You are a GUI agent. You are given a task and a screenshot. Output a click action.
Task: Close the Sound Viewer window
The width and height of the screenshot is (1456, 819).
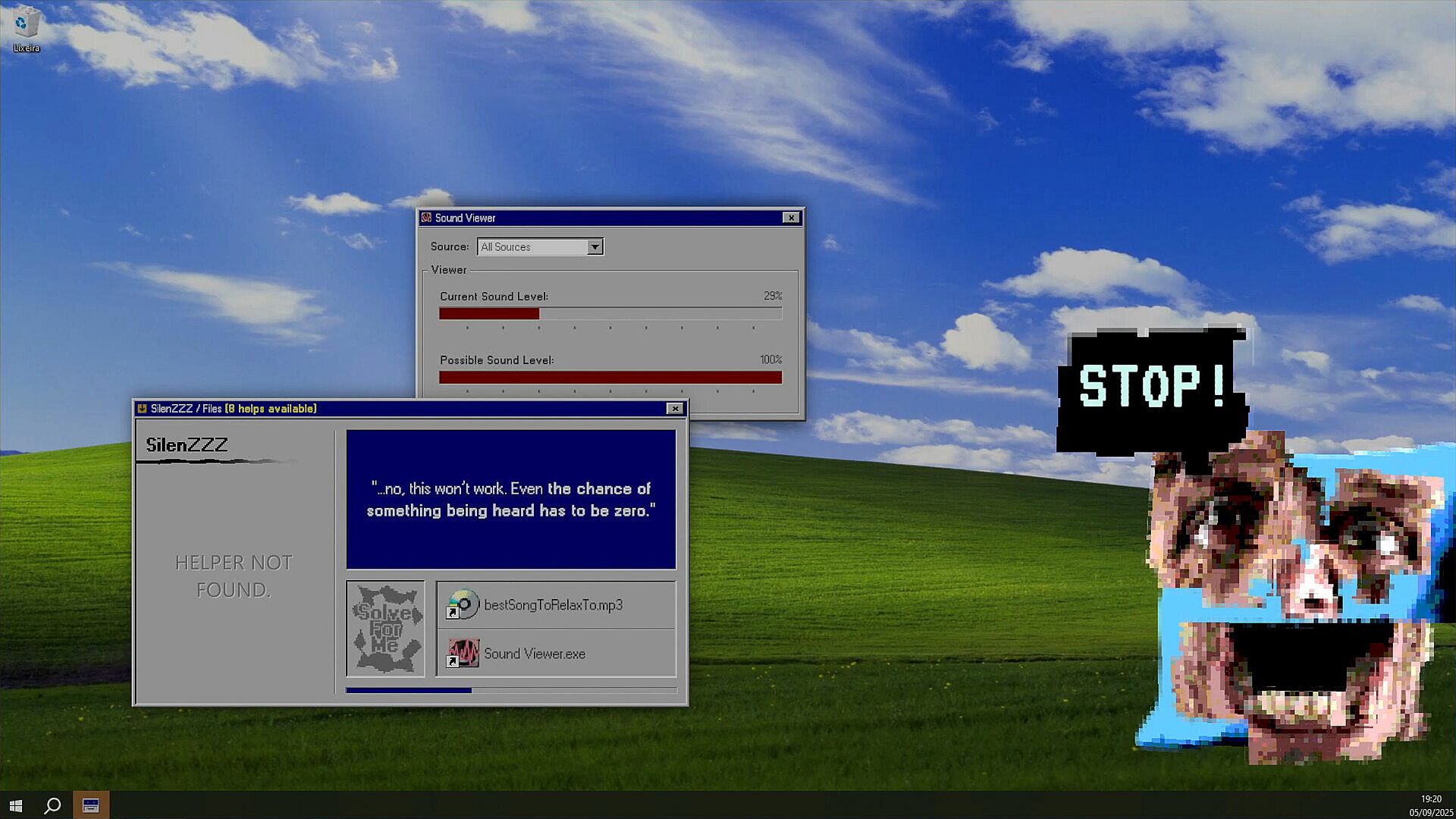click(790, 218)
